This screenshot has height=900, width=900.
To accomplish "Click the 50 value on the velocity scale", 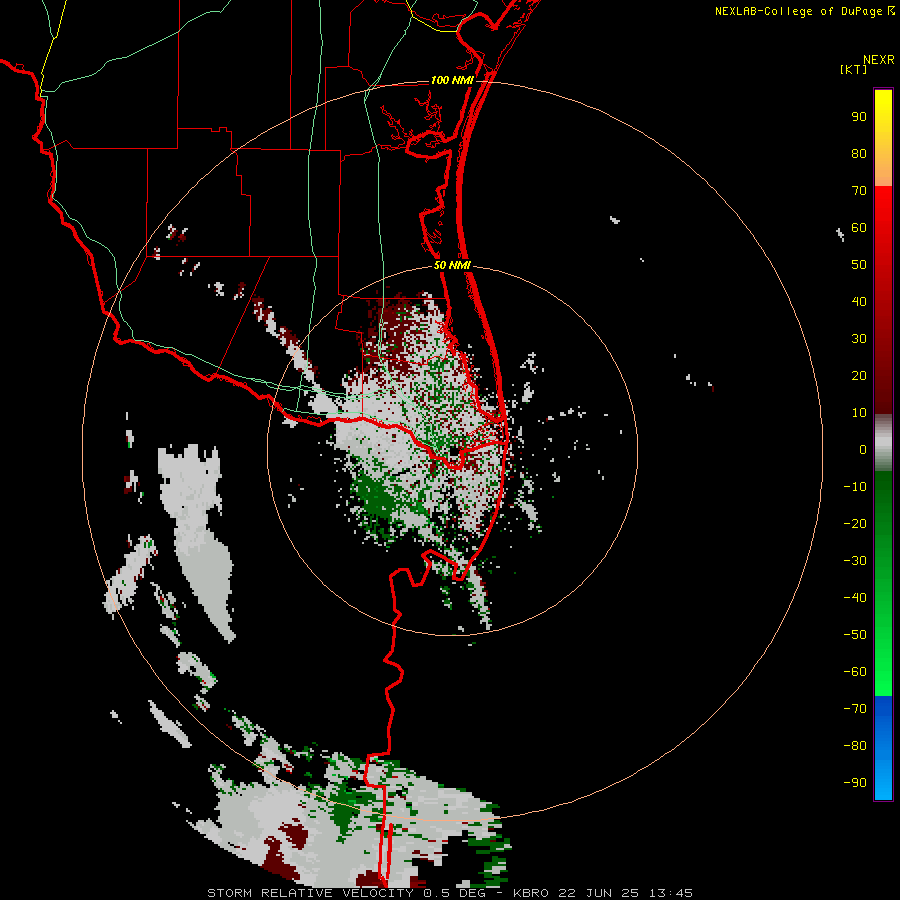I will (x=859, y=265).
